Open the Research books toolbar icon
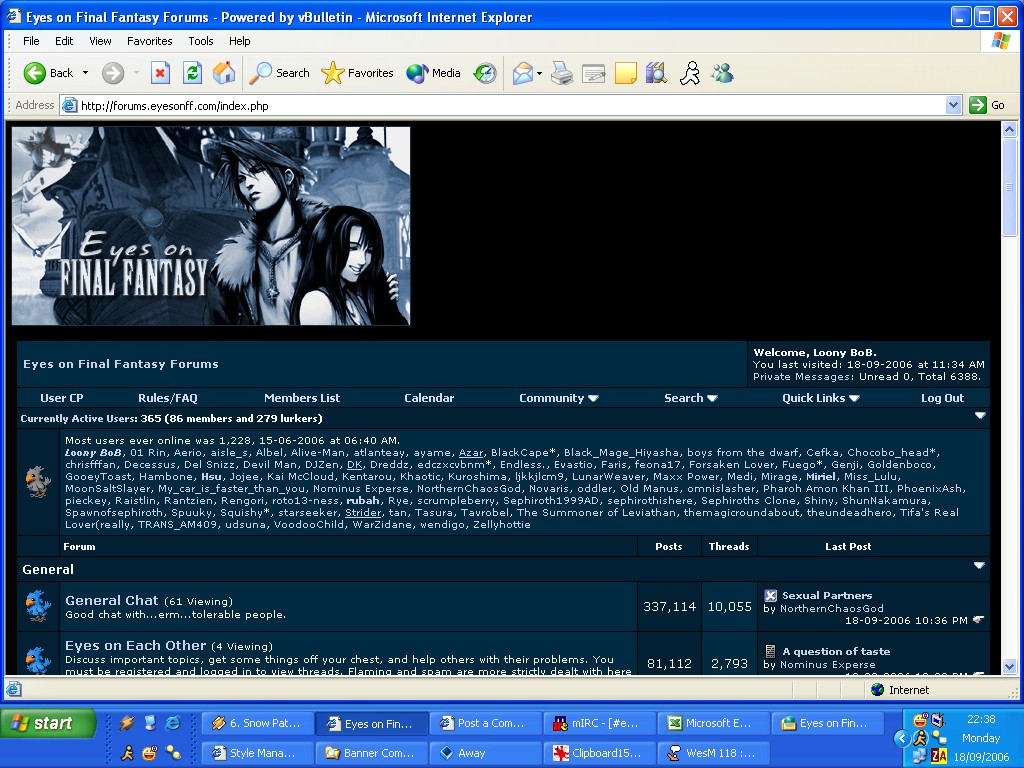Viewport: 1024px width, 768px height. pyautogui.click(x=656, y=73)
